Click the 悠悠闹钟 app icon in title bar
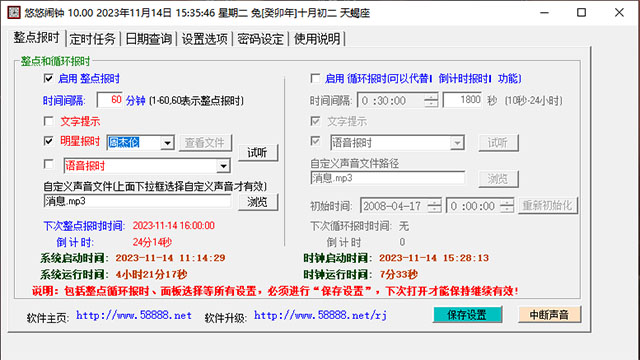The height and width of the screenshot is (360, 640). (14, 12)
